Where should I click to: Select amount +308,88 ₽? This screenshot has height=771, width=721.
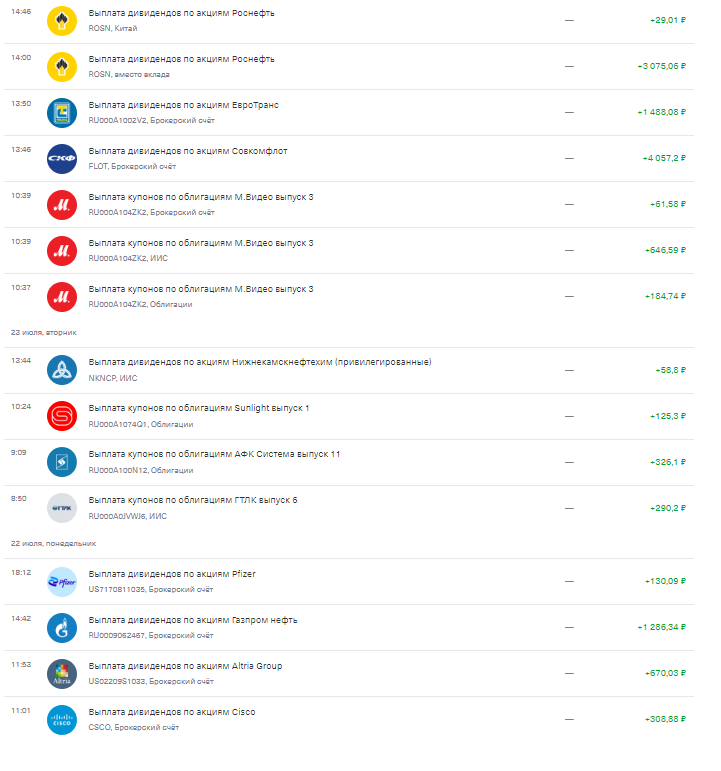[x=665, y=719]
